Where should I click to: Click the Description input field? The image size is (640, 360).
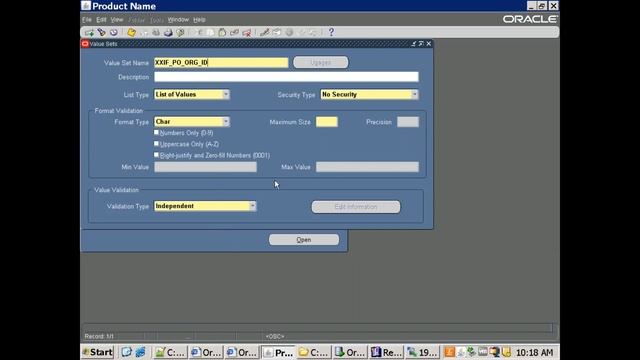(x=286, y=77)
